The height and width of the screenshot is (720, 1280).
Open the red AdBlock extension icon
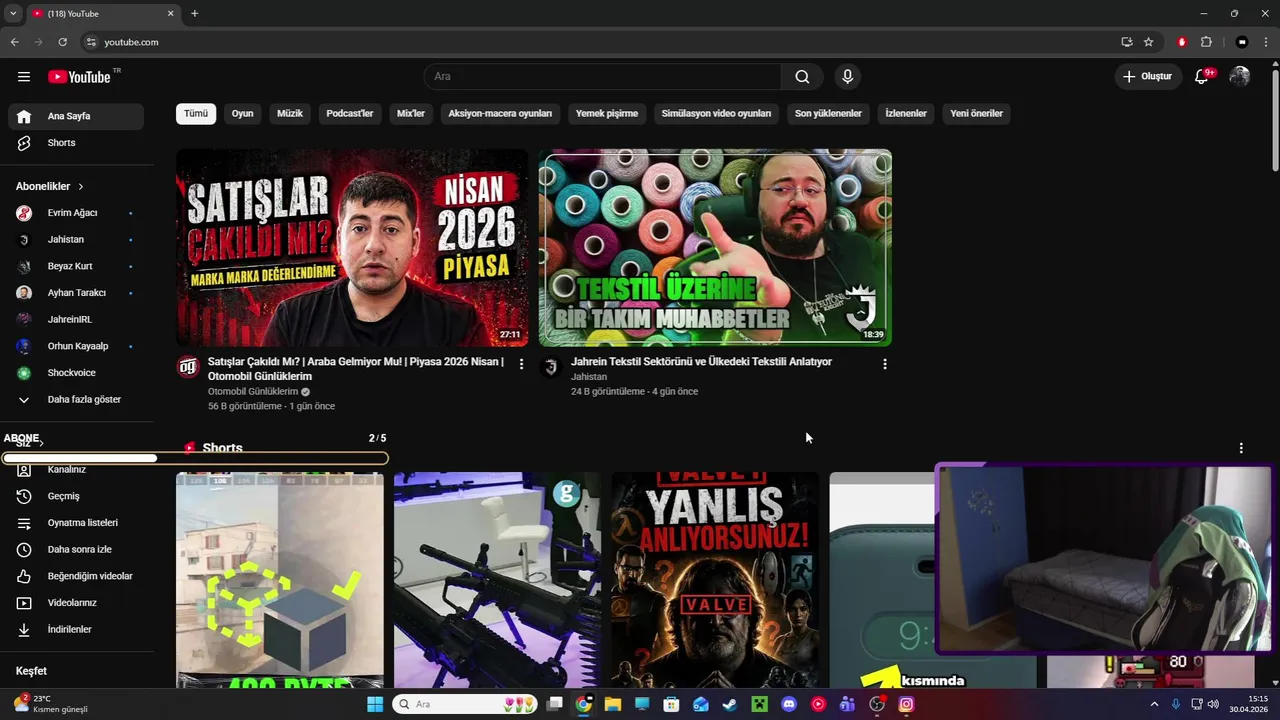point(1182,42)
